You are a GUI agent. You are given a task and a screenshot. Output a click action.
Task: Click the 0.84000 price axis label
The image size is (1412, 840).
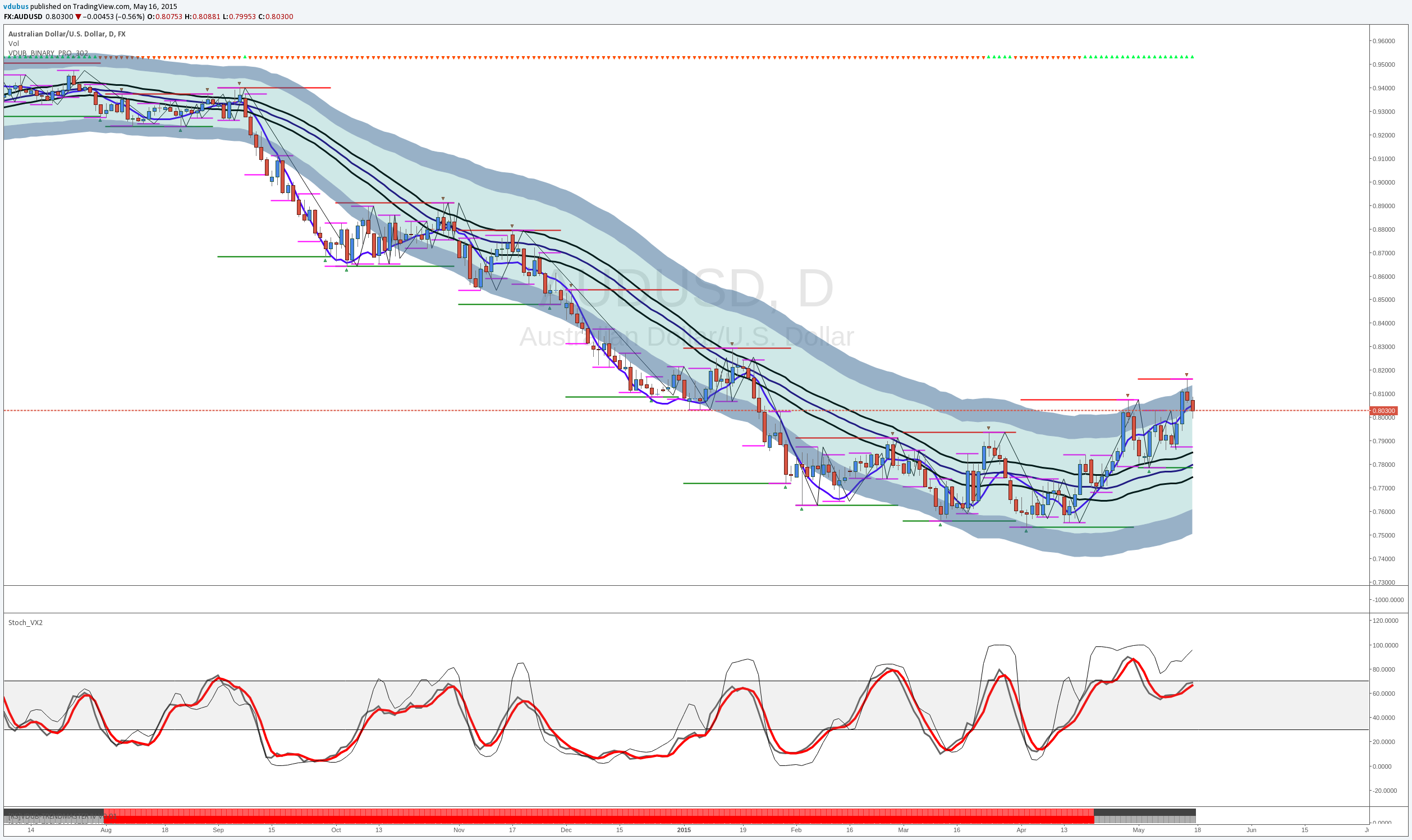point(1384,323)
